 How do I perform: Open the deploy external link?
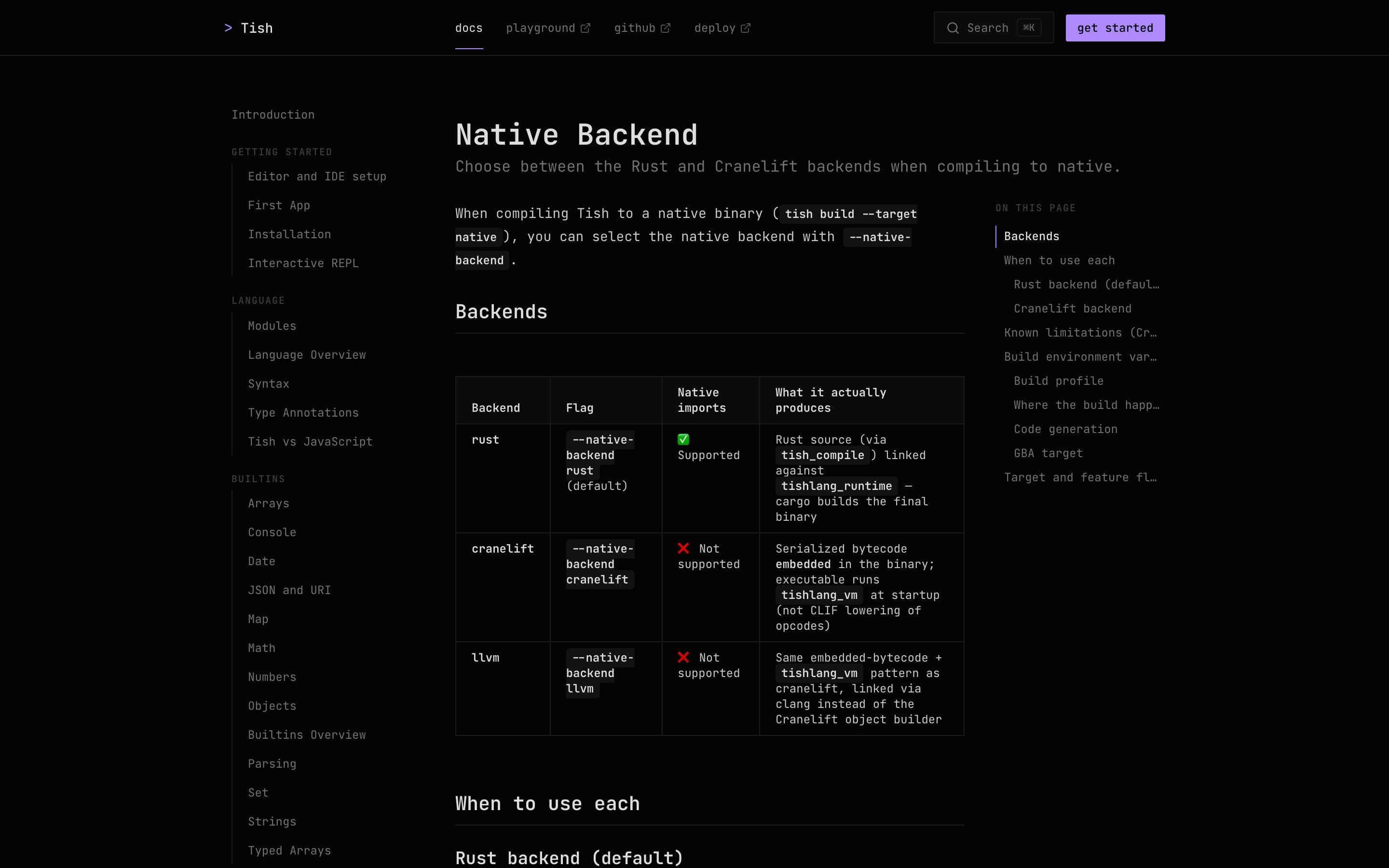pos(722,28)
